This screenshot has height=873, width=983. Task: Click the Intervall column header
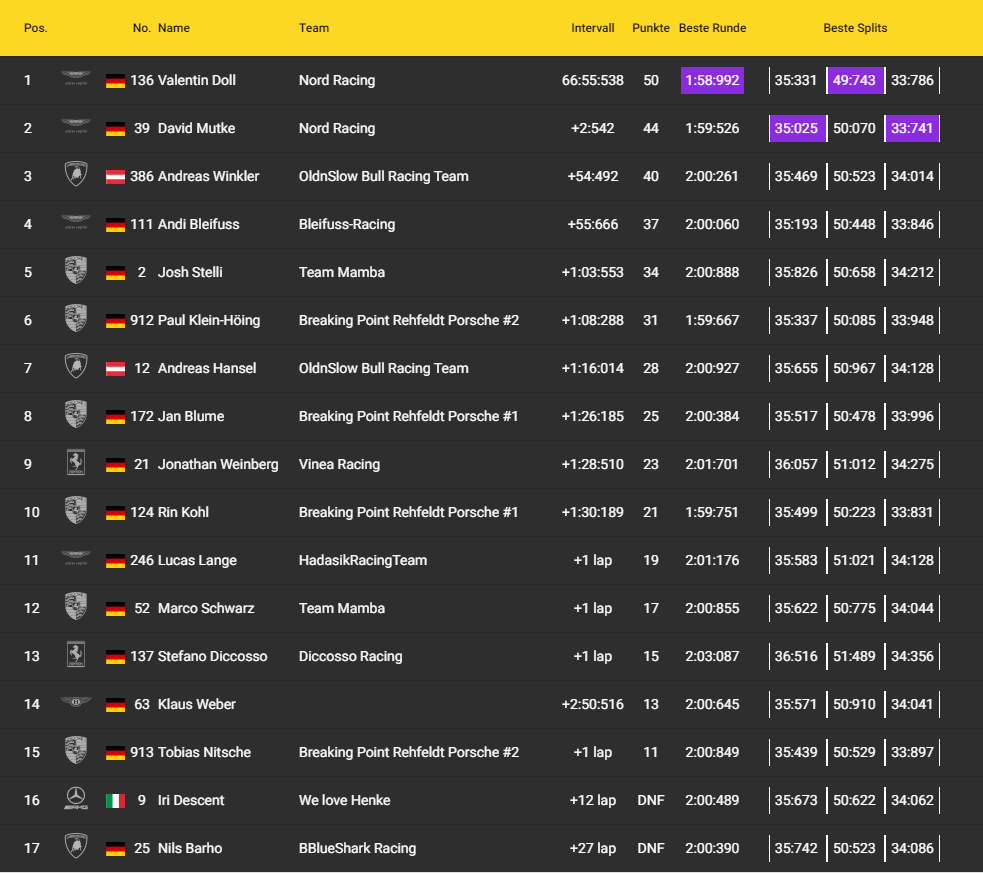click(593, 28)
